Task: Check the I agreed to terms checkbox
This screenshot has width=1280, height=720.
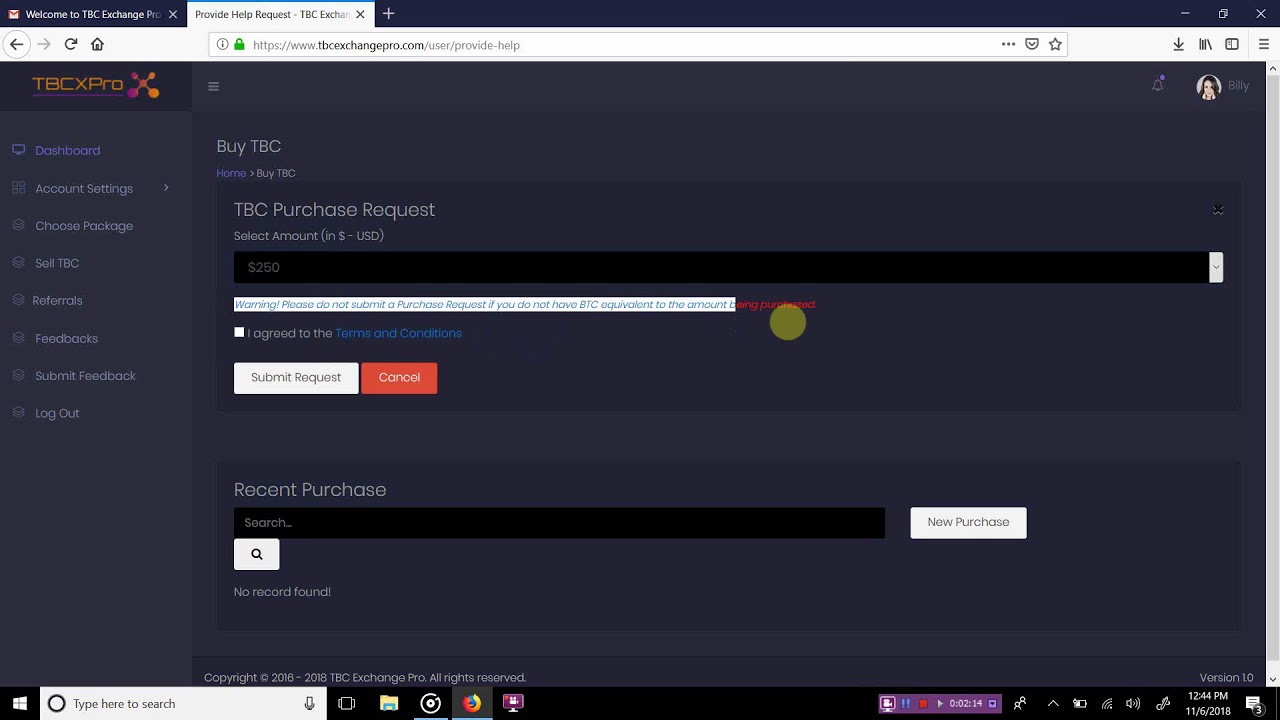Action: pos(239,332)
